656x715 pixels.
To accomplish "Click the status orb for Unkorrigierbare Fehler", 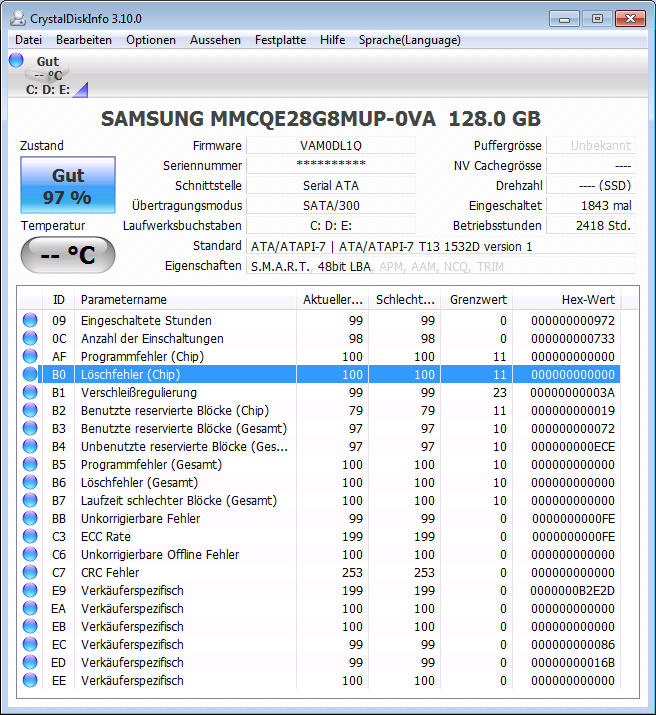I will click(x=30, y=518).
